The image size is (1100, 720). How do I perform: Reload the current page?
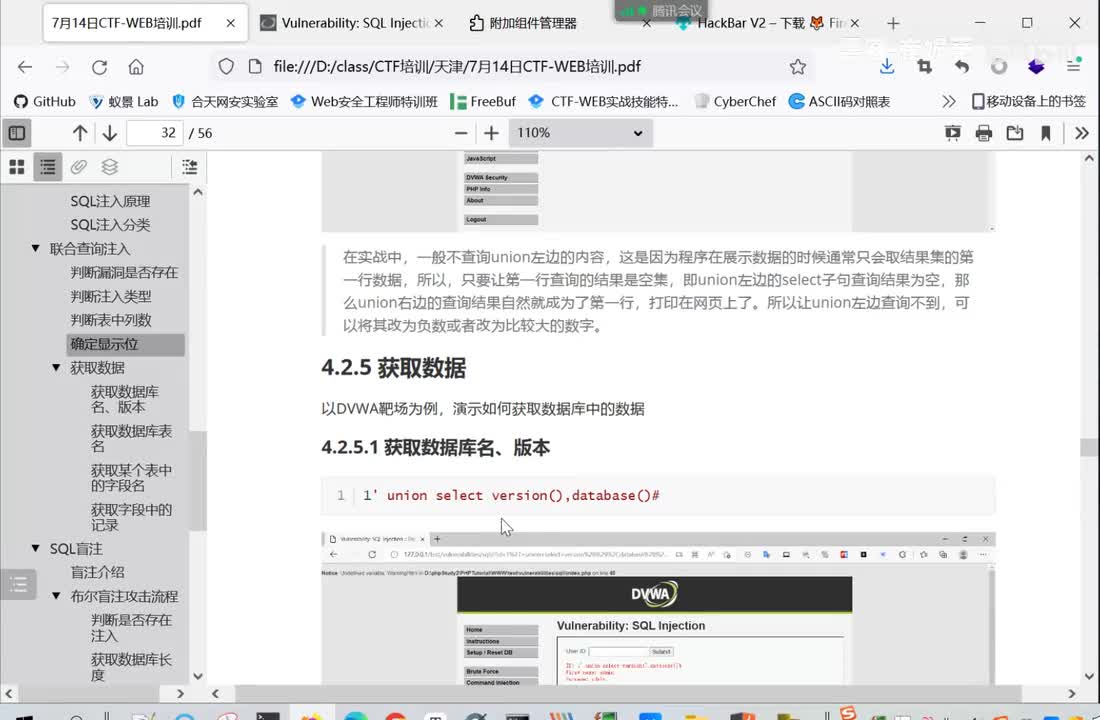[x=99, y=67]
